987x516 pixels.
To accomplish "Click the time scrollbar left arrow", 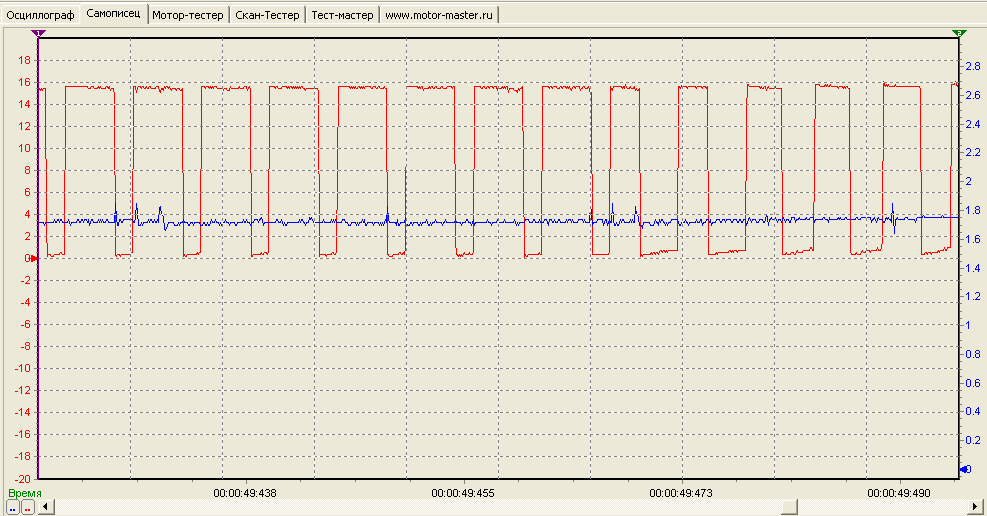I will (46, 507).
